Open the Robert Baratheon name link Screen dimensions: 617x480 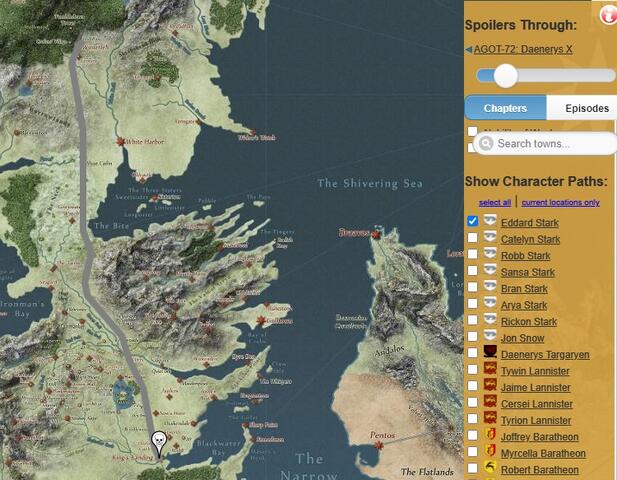(x=540, y=470)
